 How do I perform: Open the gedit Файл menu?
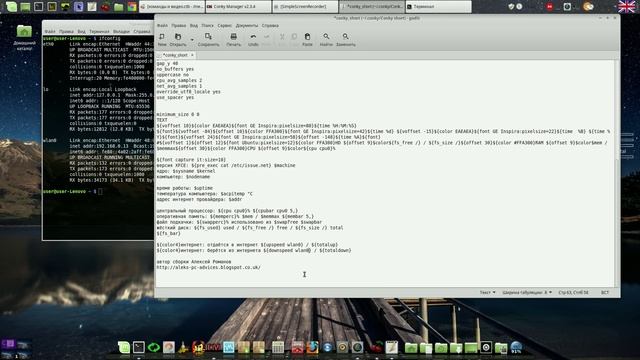162,25
